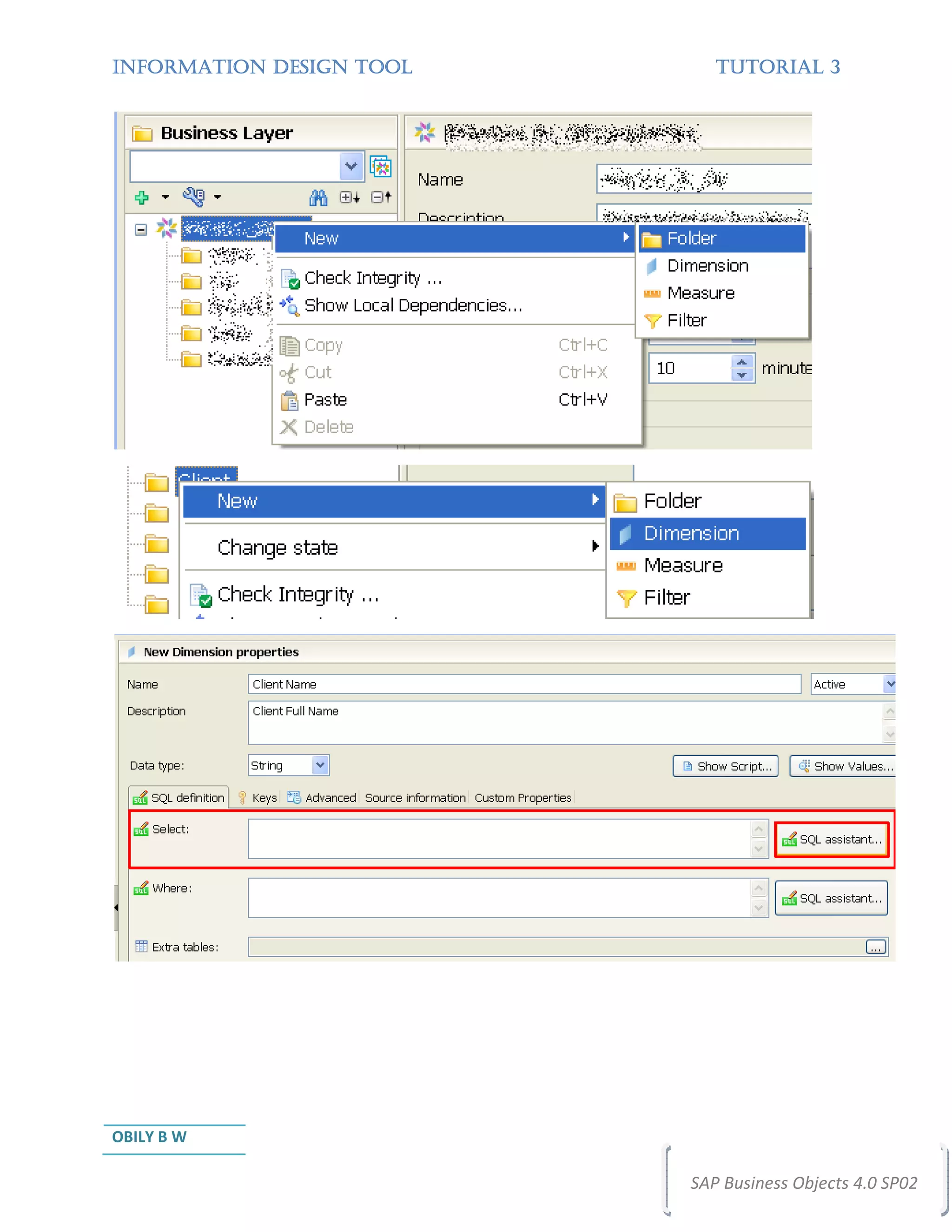952x1232 pixels.
Task: Choose Paste from the context menu
Action: click(x=325, y=400)
